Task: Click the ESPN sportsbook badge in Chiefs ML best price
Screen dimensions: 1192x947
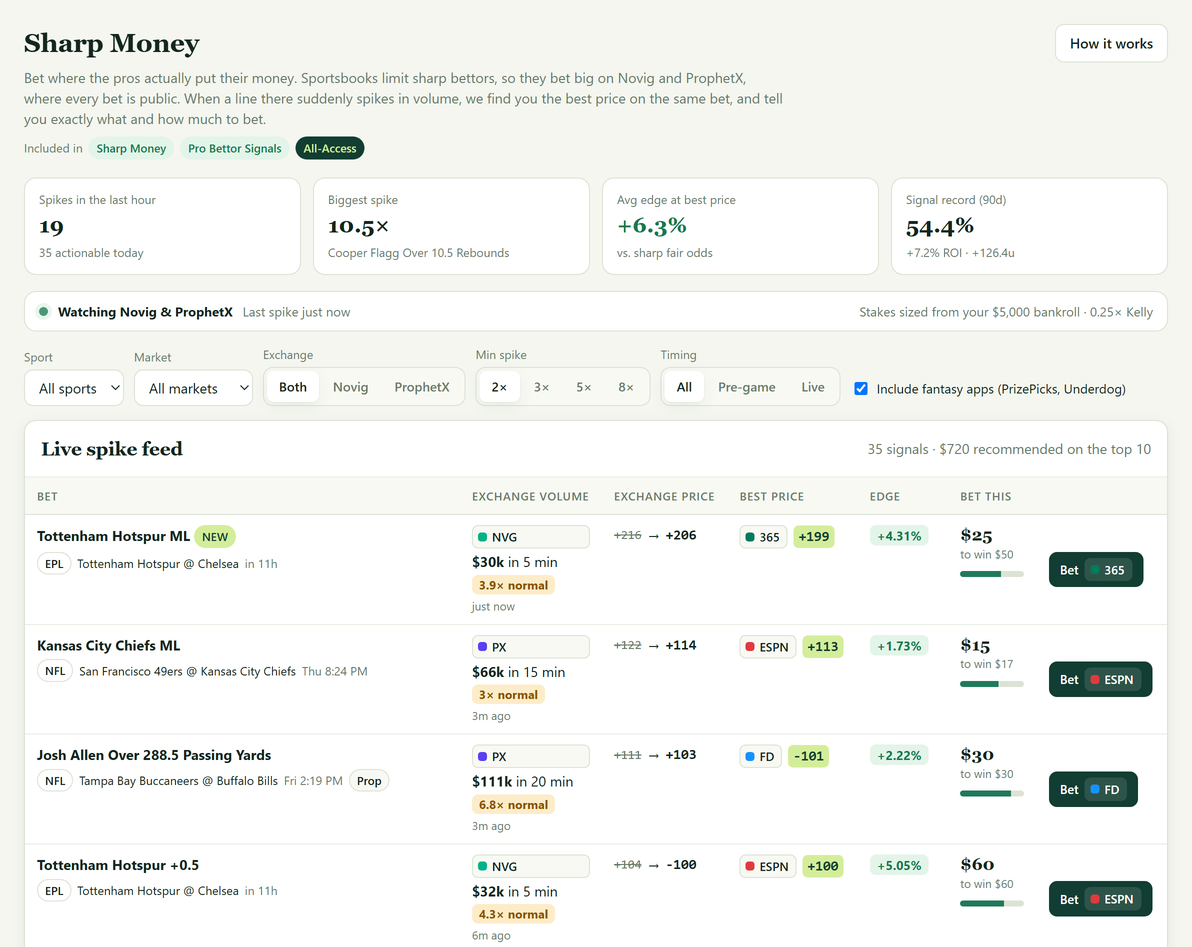Action: pos(768,647)
